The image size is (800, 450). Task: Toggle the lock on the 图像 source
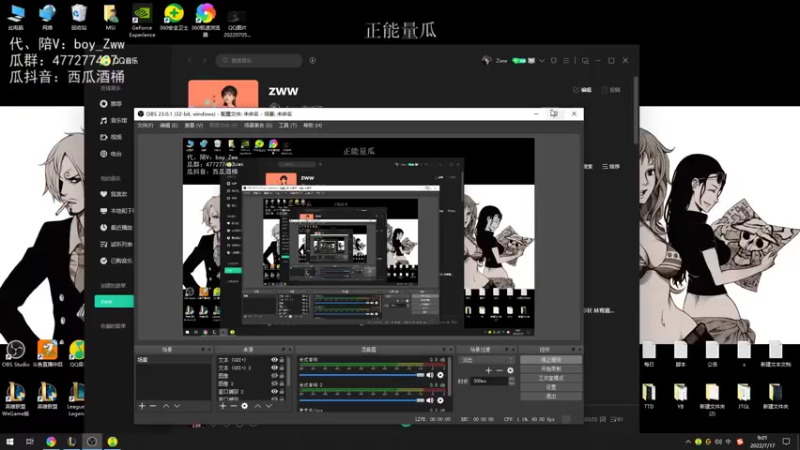(x=282, y=376)
